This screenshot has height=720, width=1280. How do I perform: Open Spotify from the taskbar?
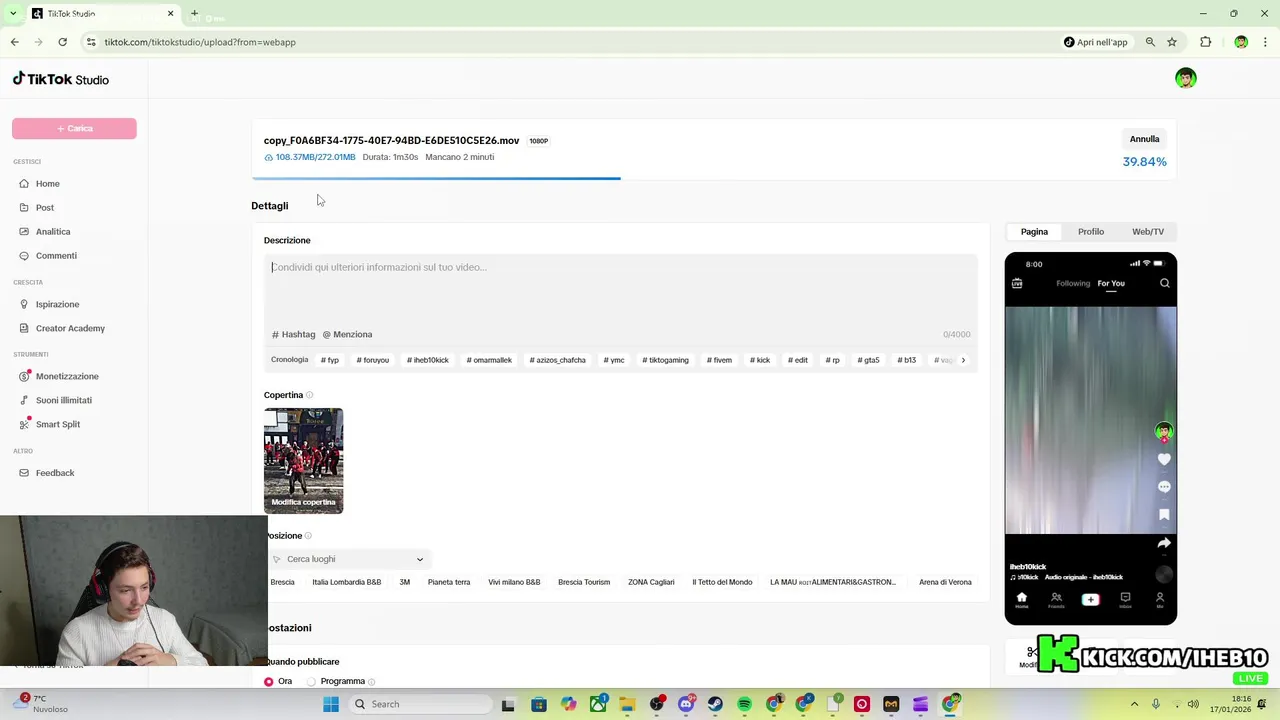click(744, 704)
